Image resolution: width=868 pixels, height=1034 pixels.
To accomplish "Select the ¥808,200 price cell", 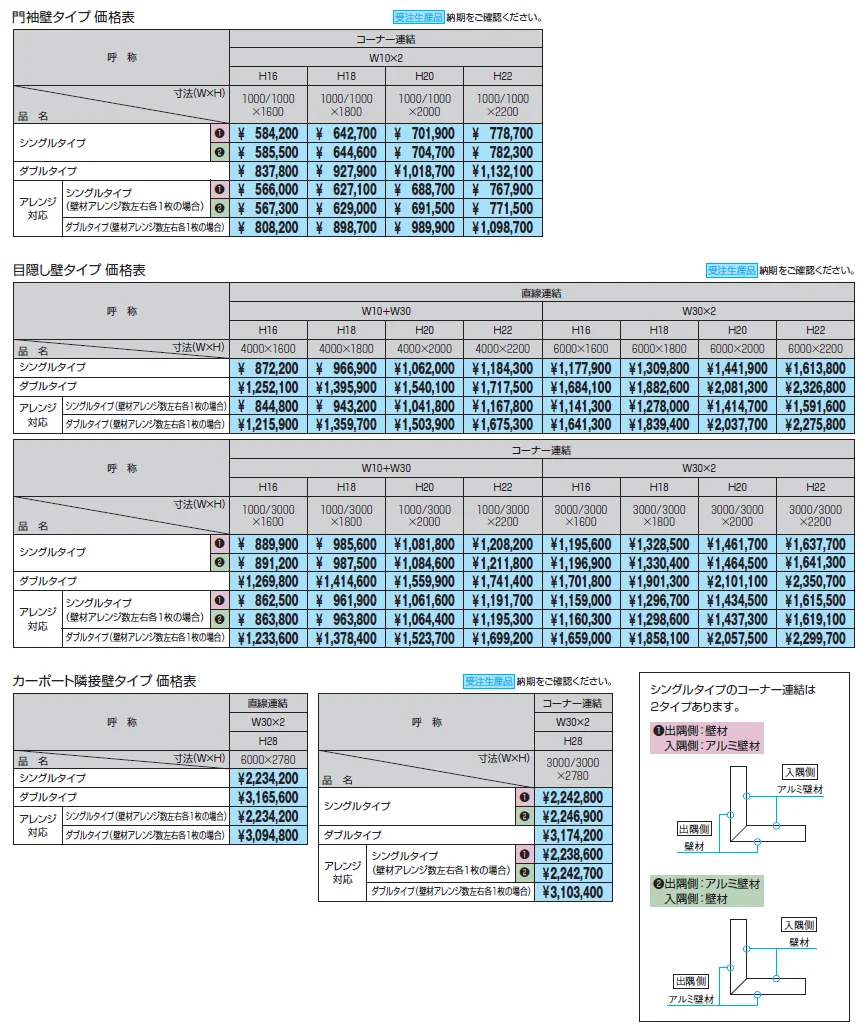I will coord(268,228).
